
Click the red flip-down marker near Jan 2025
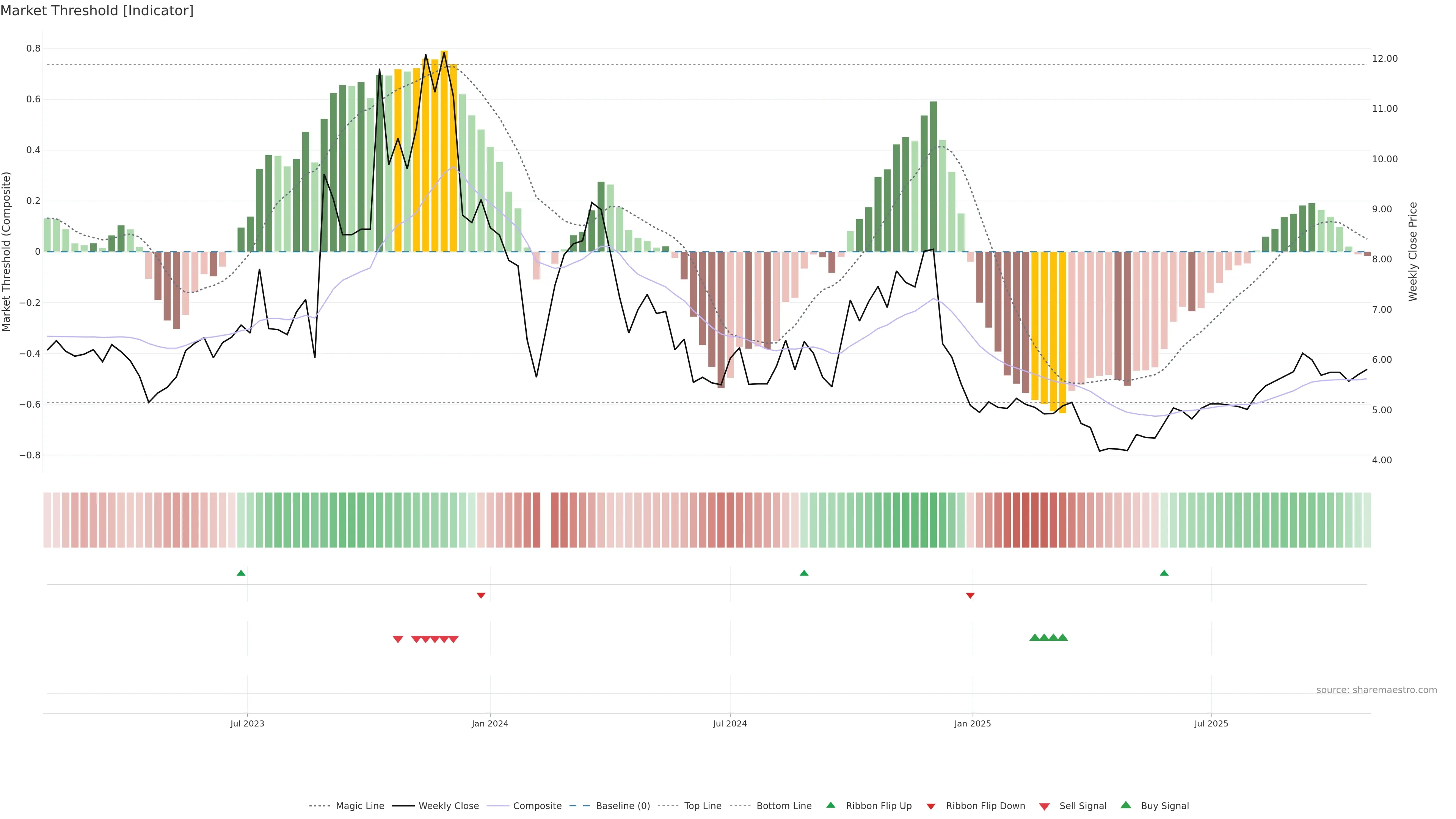click(x=970, y=595)
